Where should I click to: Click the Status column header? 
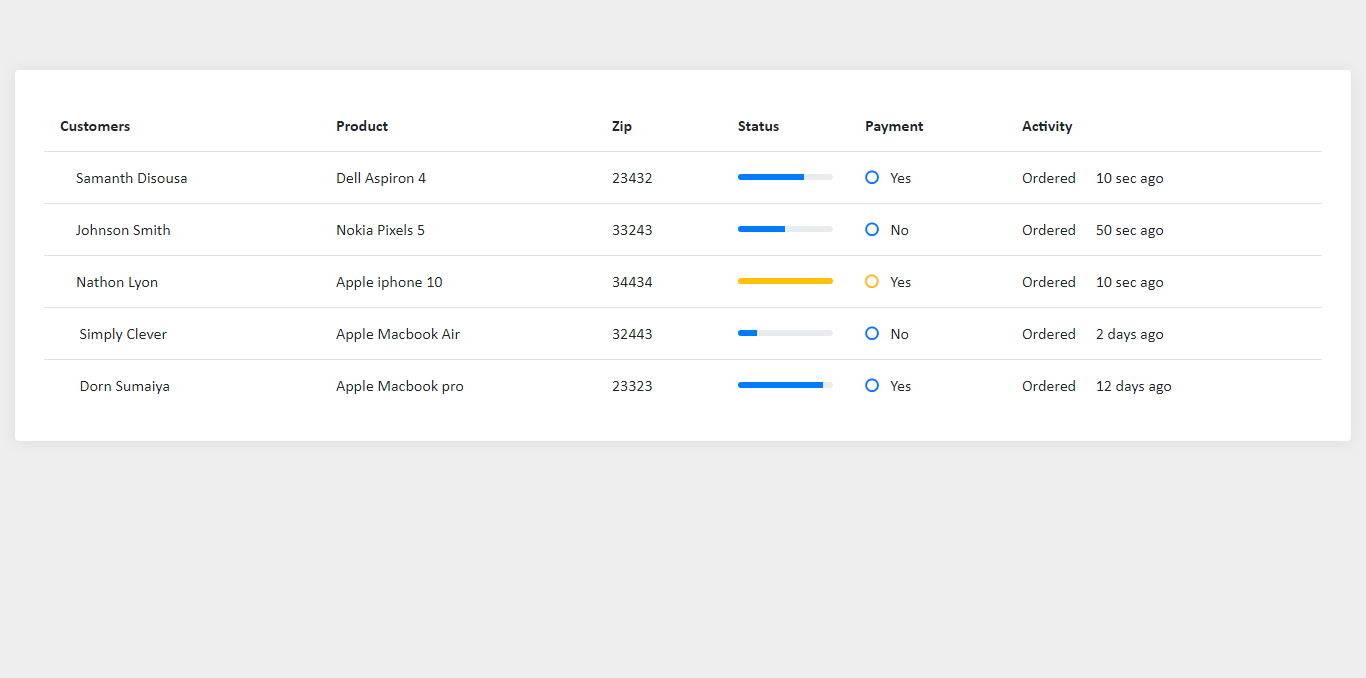pyautogui.click(x=757, y=126)
